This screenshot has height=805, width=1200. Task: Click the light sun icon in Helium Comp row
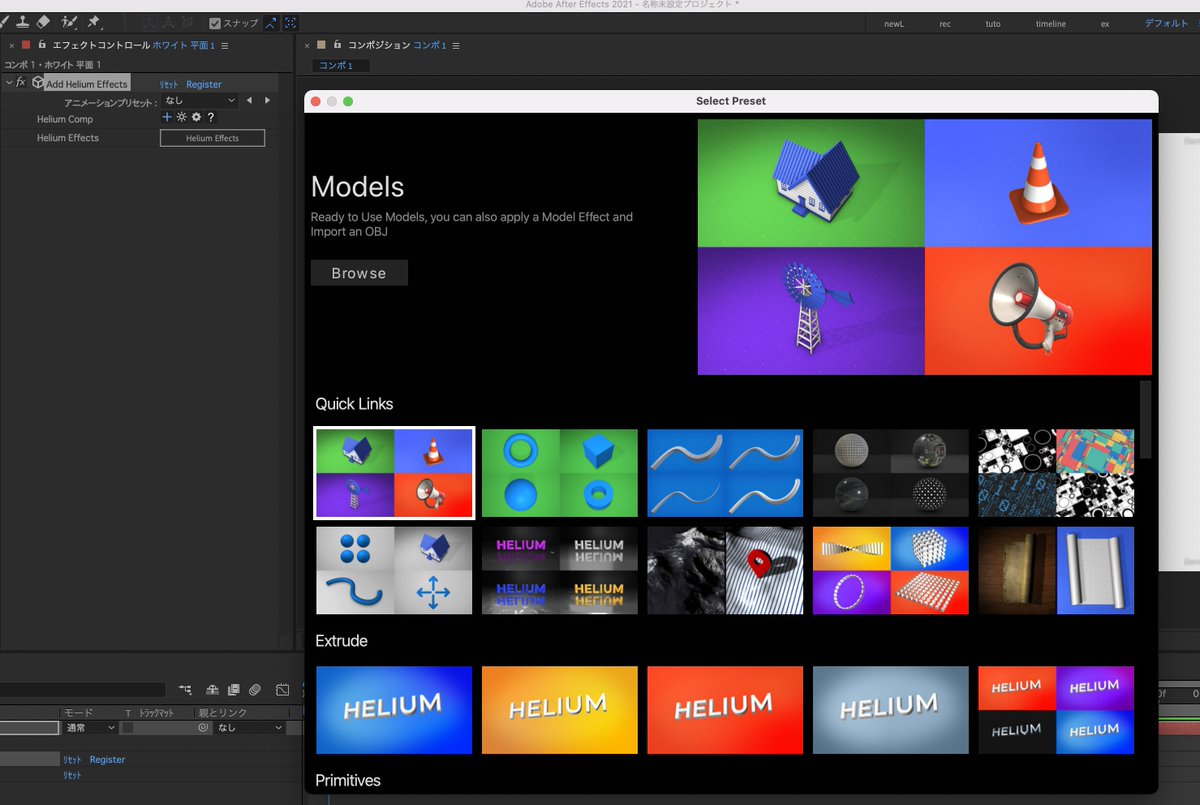(x=182, y=117)
